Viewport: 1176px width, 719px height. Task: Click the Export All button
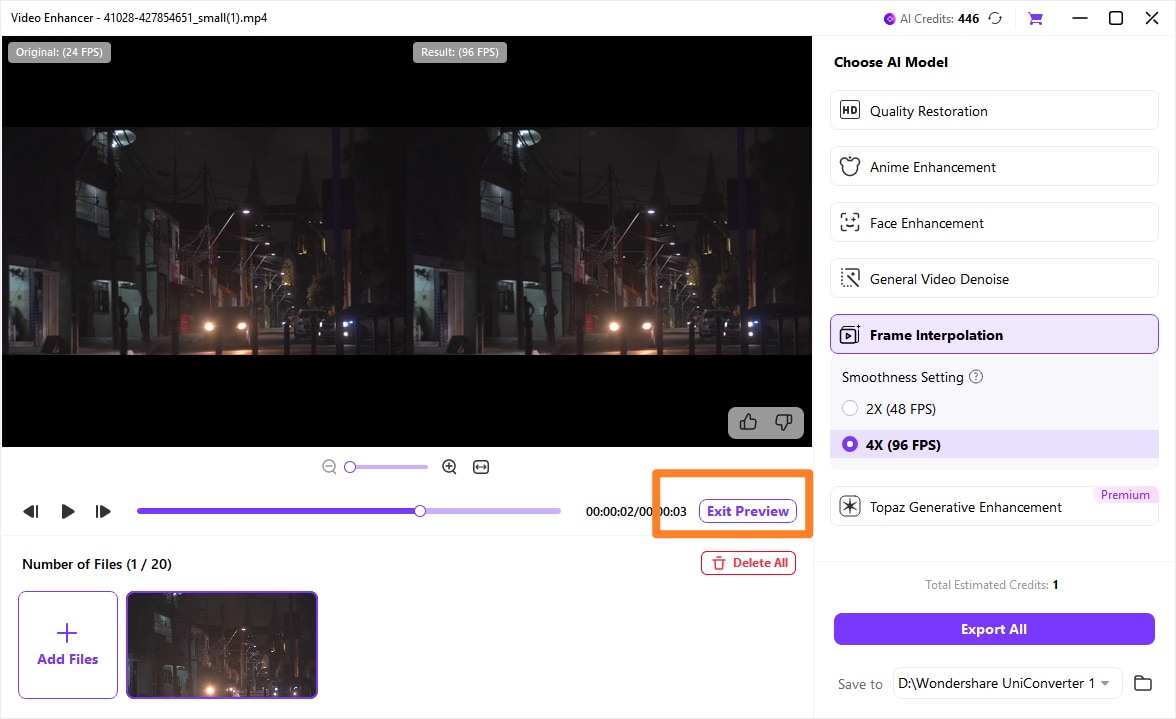pyautogui.click(x=994, y=629)
